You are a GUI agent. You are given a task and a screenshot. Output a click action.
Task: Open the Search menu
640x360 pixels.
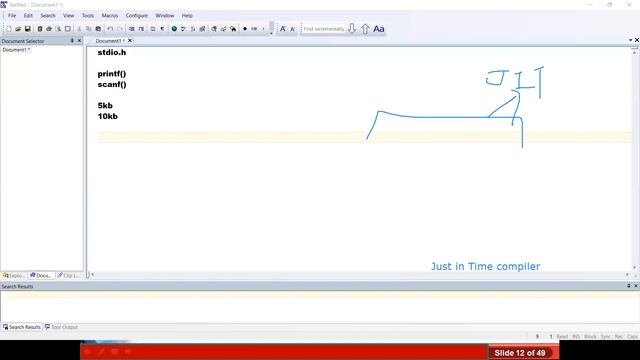[48, 16]
